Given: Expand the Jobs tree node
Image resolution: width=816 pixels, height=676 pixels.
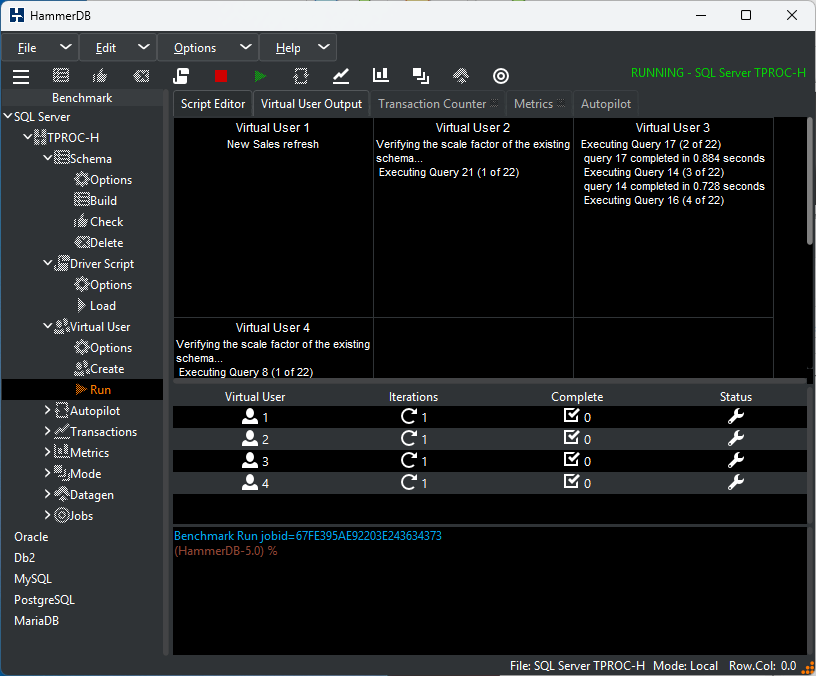Looking at the screenshot, I should [x=47, y=515].
